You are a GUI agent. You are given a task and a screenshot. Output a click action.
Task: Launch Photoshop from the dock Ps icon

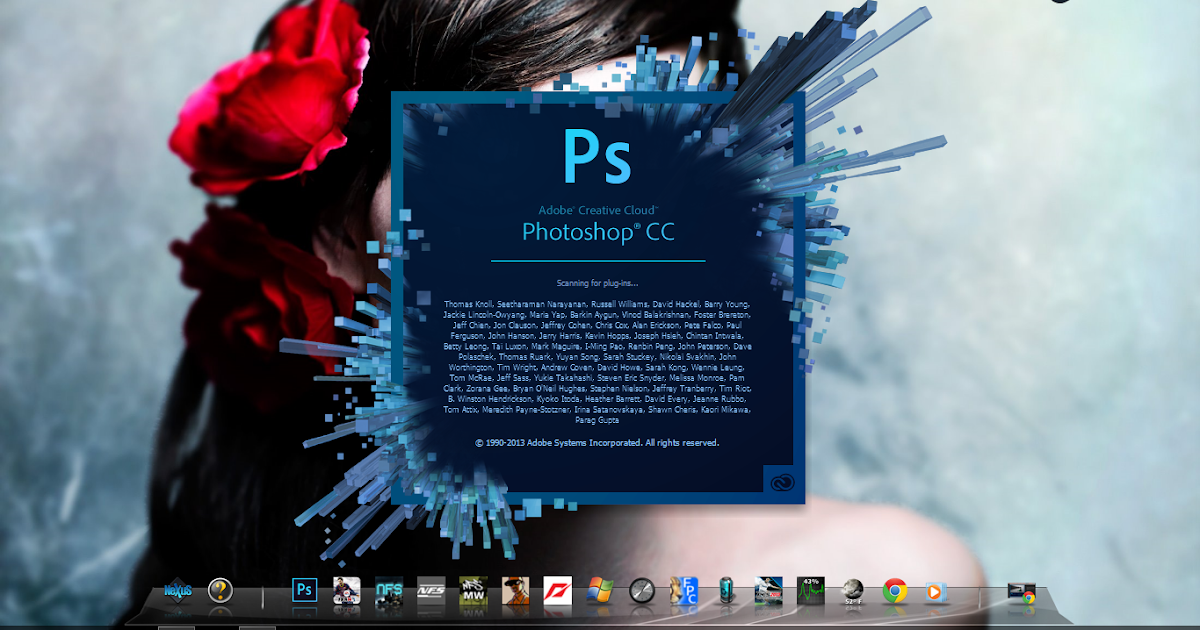pyautogui.click(x=304, y=590)
